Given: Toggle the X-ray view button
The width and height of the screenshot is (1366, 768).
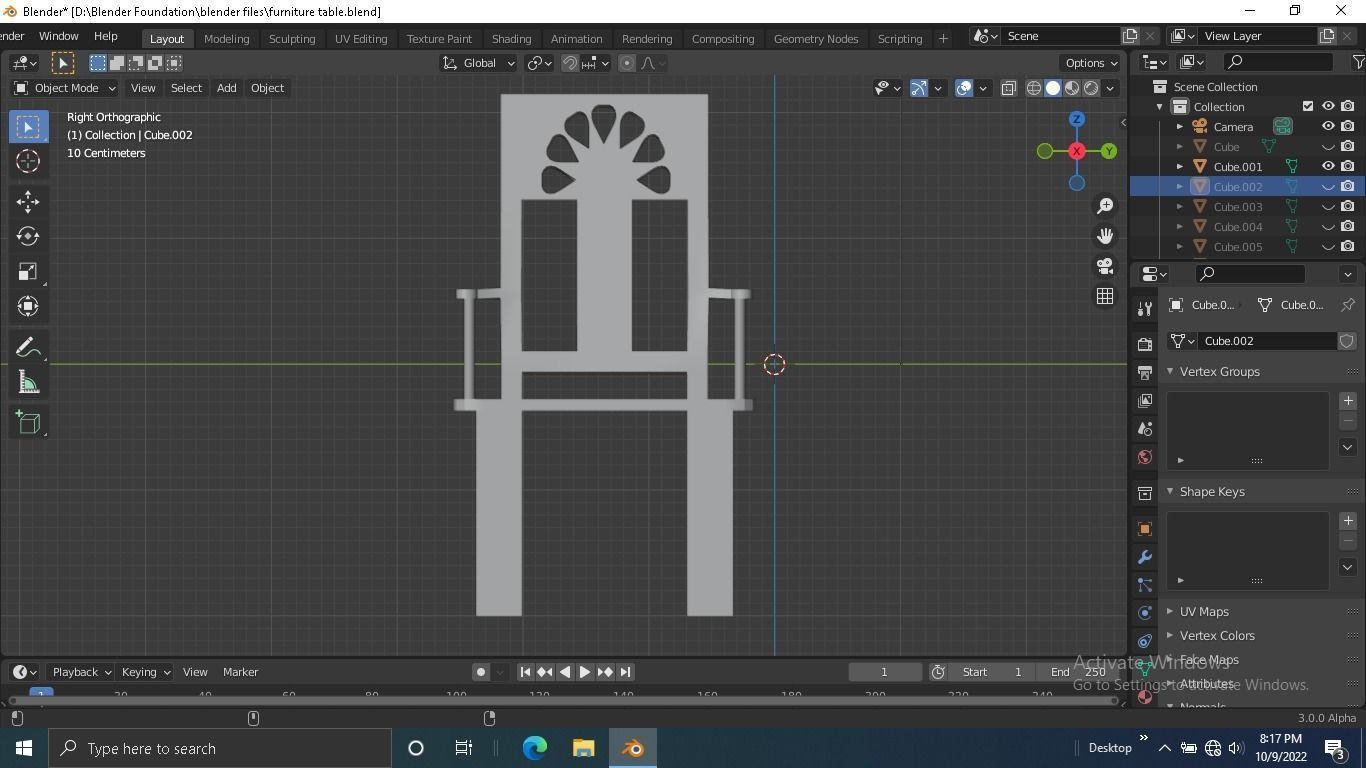Looking at the screenshot, I should (x=1008, y=88).
